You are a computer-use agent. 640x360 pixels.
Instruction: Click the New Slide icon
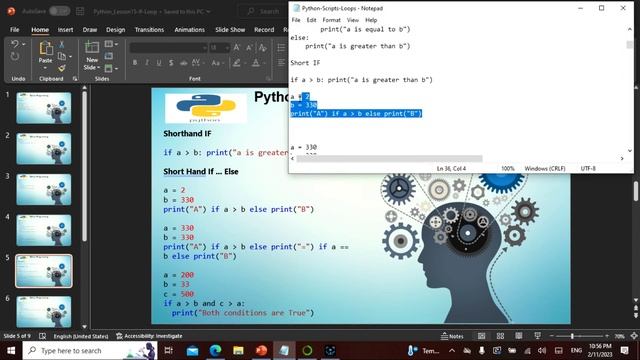[92, 48]
